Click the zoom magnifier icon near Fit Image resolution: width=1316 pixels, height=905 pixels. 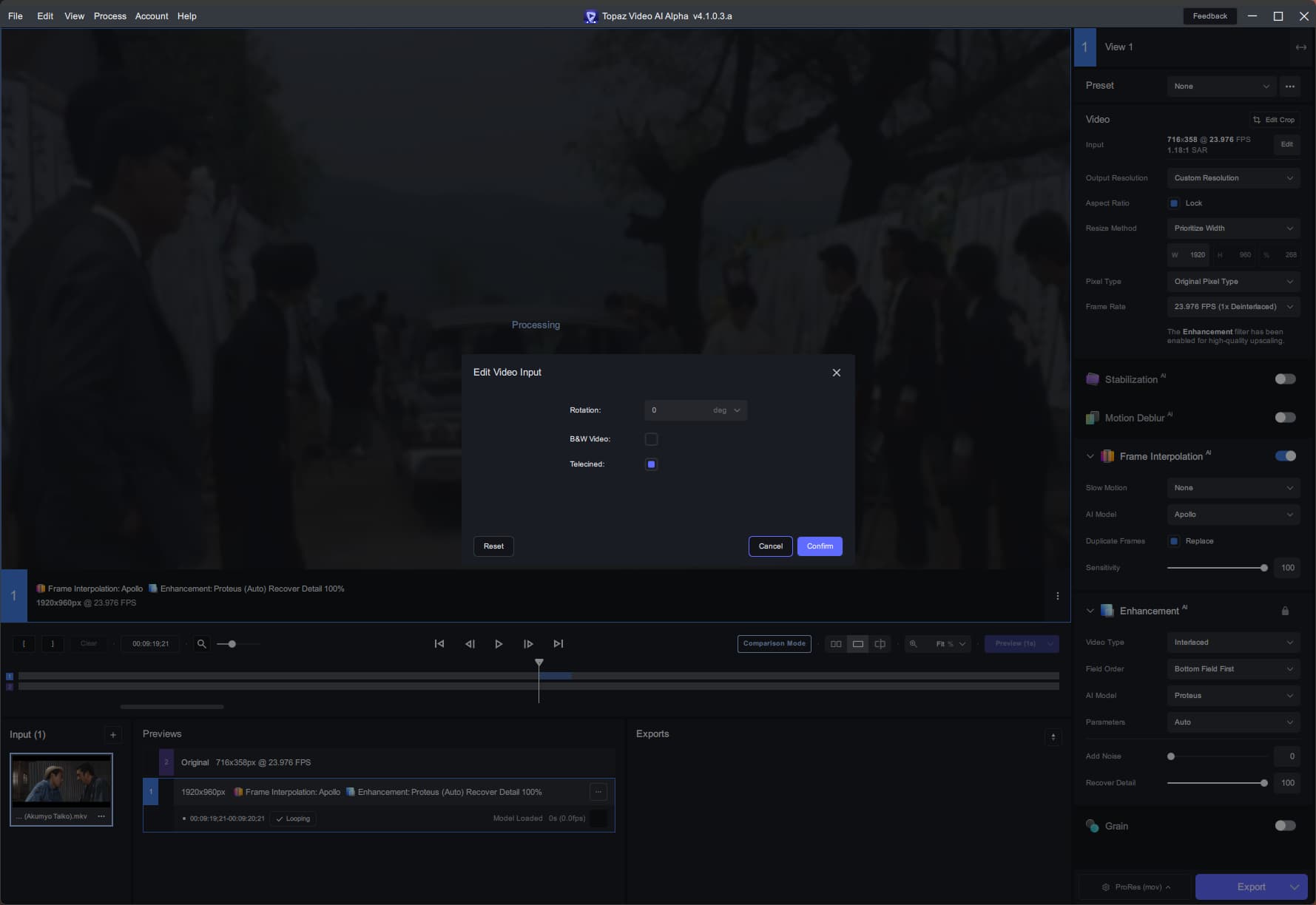tap(914, 643)
